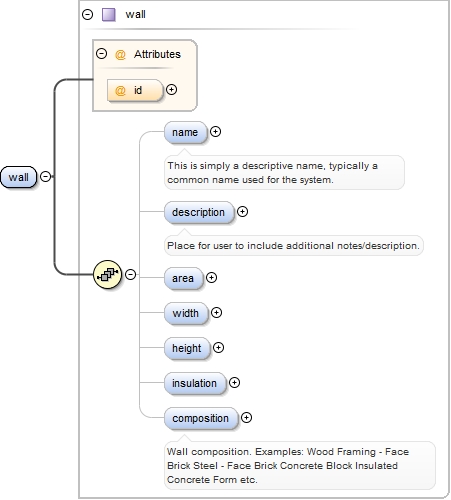Select the composition element box

pyautogui.click(x=201, y=418)
